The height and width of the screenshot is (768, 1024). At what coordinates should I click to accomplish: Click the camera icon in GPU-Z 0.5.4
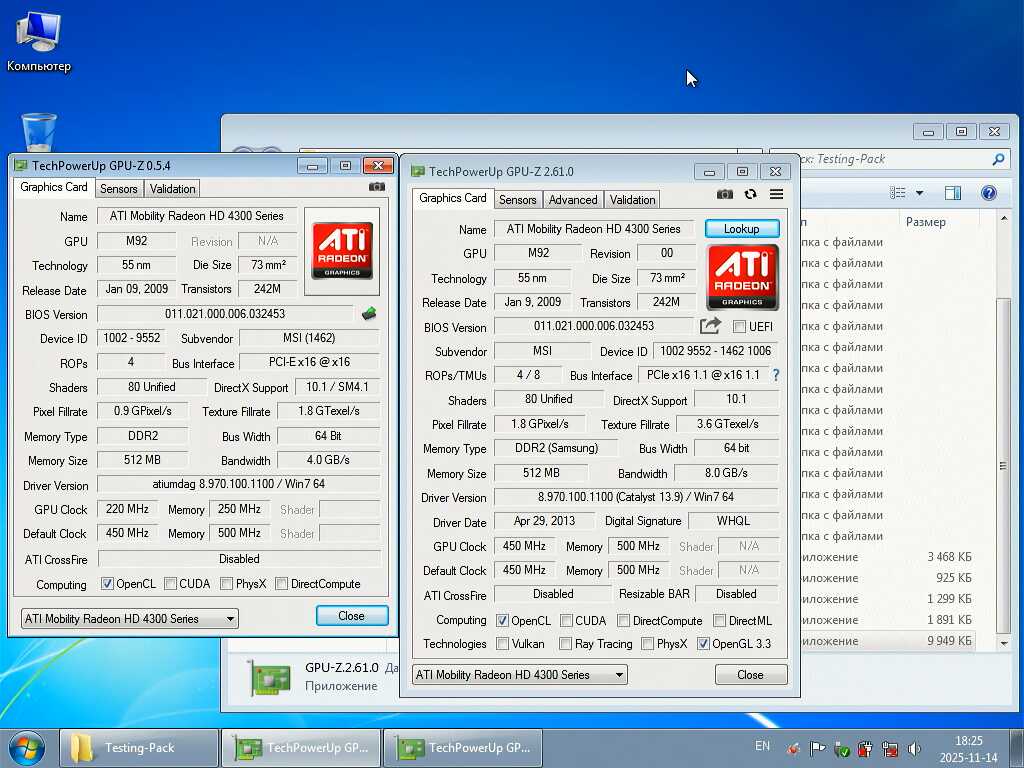[x=377, y=187]
